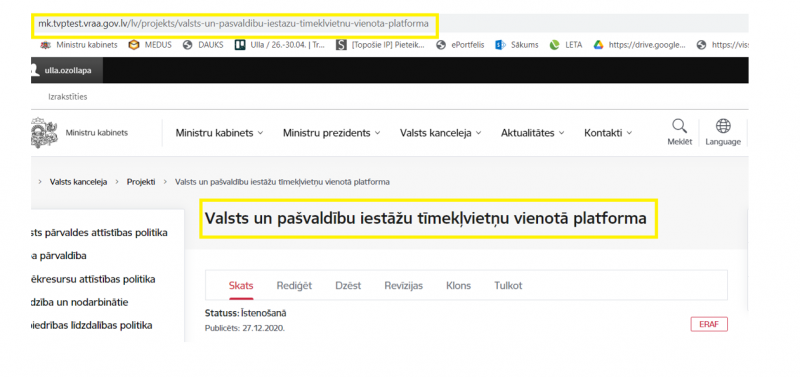The height and width of the screenshot is (377, 800).
Task: Click the Sākums SharePoint favicon
Action: tap(500, 45)
